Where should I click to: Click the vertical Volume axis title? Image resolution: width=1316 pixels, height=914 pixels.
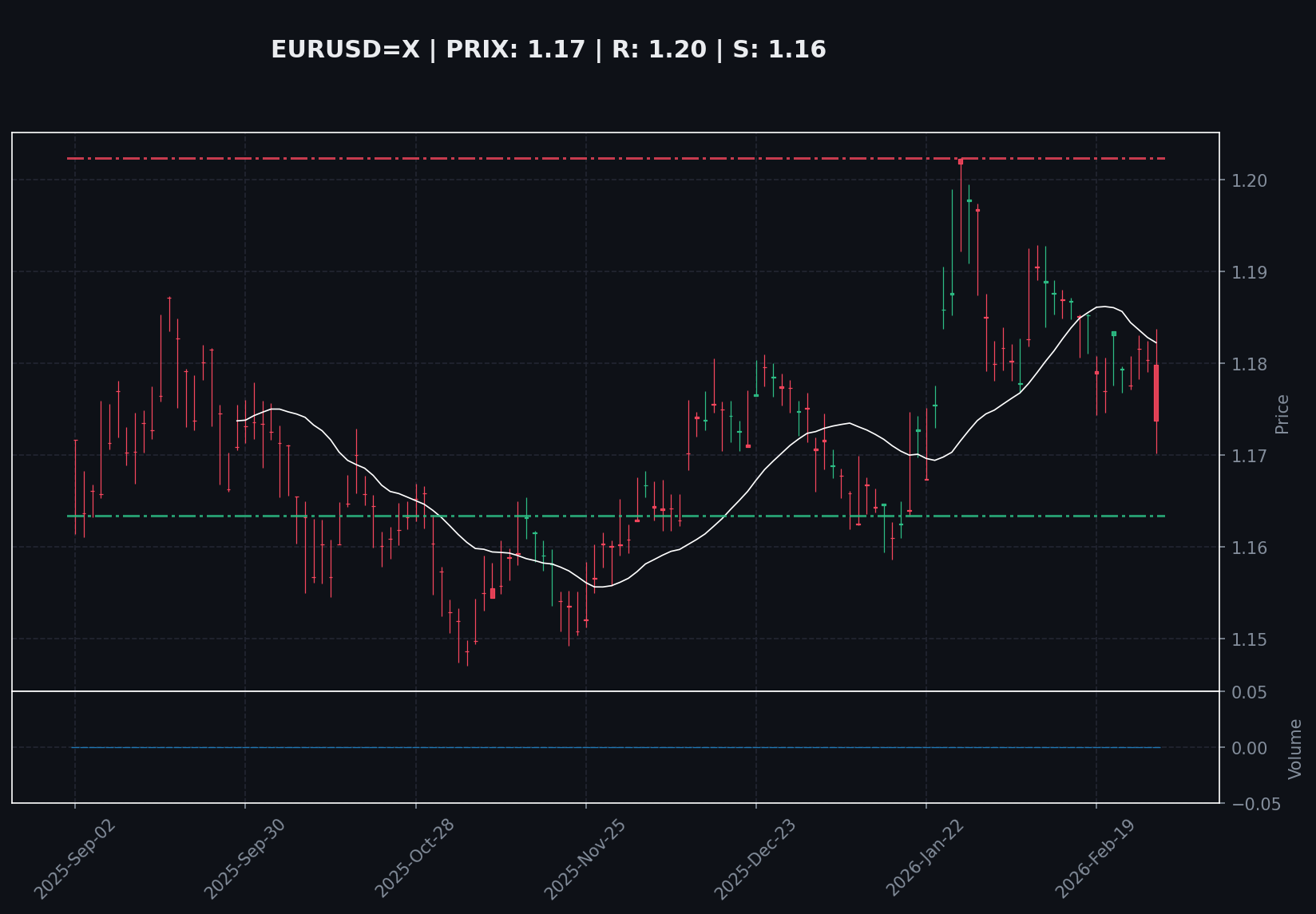tap(1294, 748)
